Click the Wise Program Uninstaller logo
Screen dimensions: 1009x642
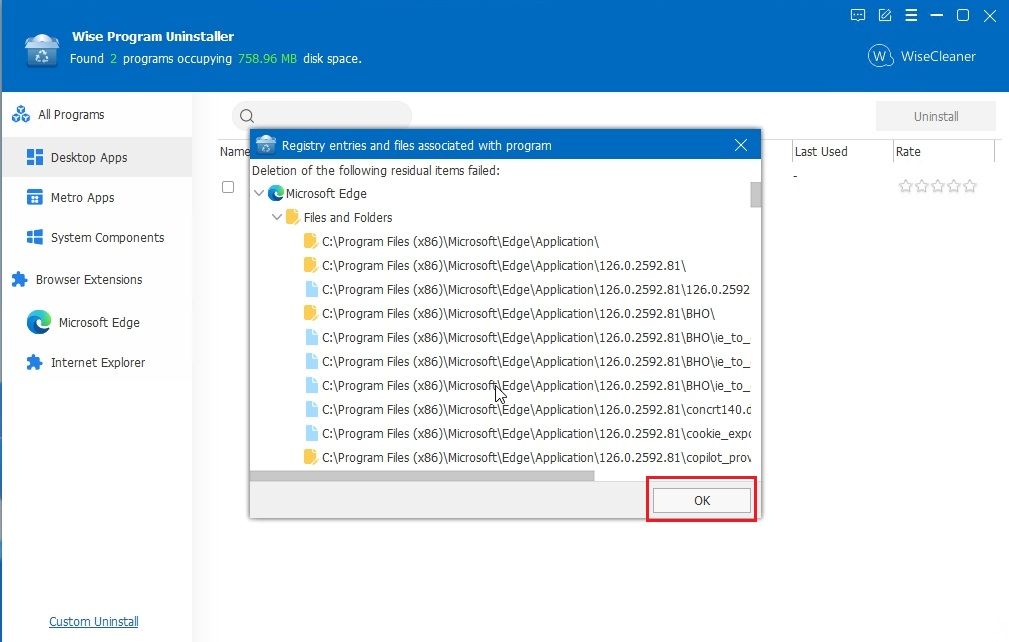[42, 50]
